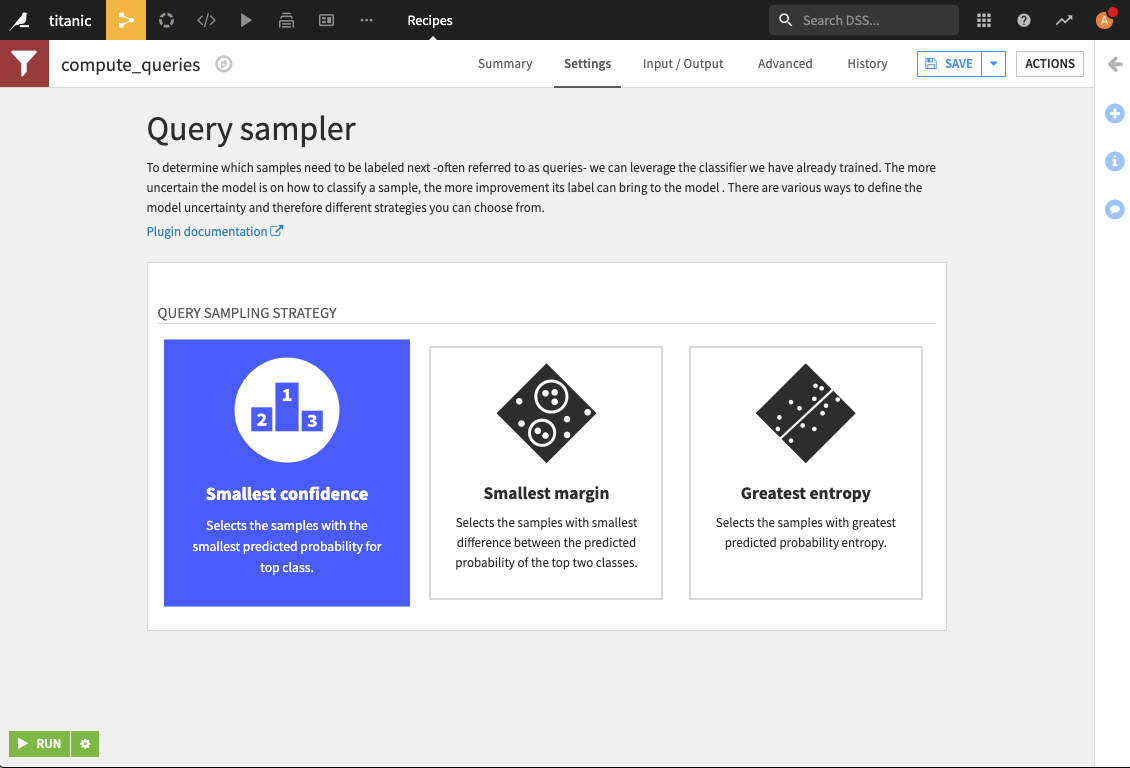The width and height of the screenshot is (1130, 768).
Task: Click the user avatar with notification dot
Action: (1105, 19)
